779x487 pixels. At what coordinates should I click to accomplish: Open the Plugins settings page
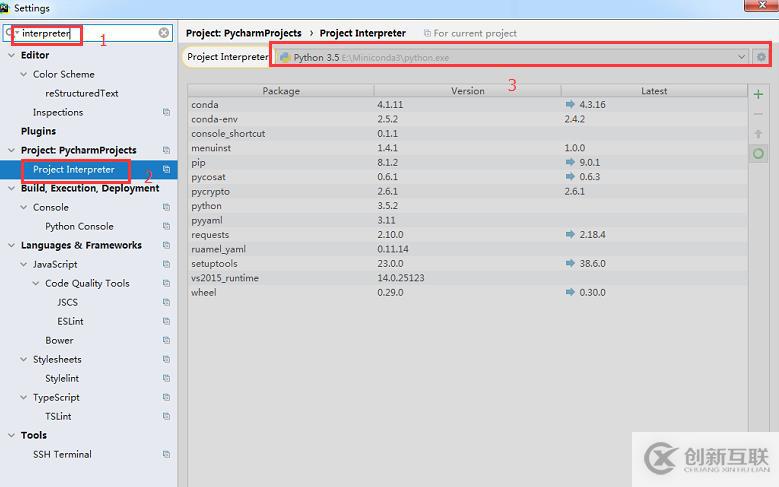pyautogui.click(x=38, y=131)
